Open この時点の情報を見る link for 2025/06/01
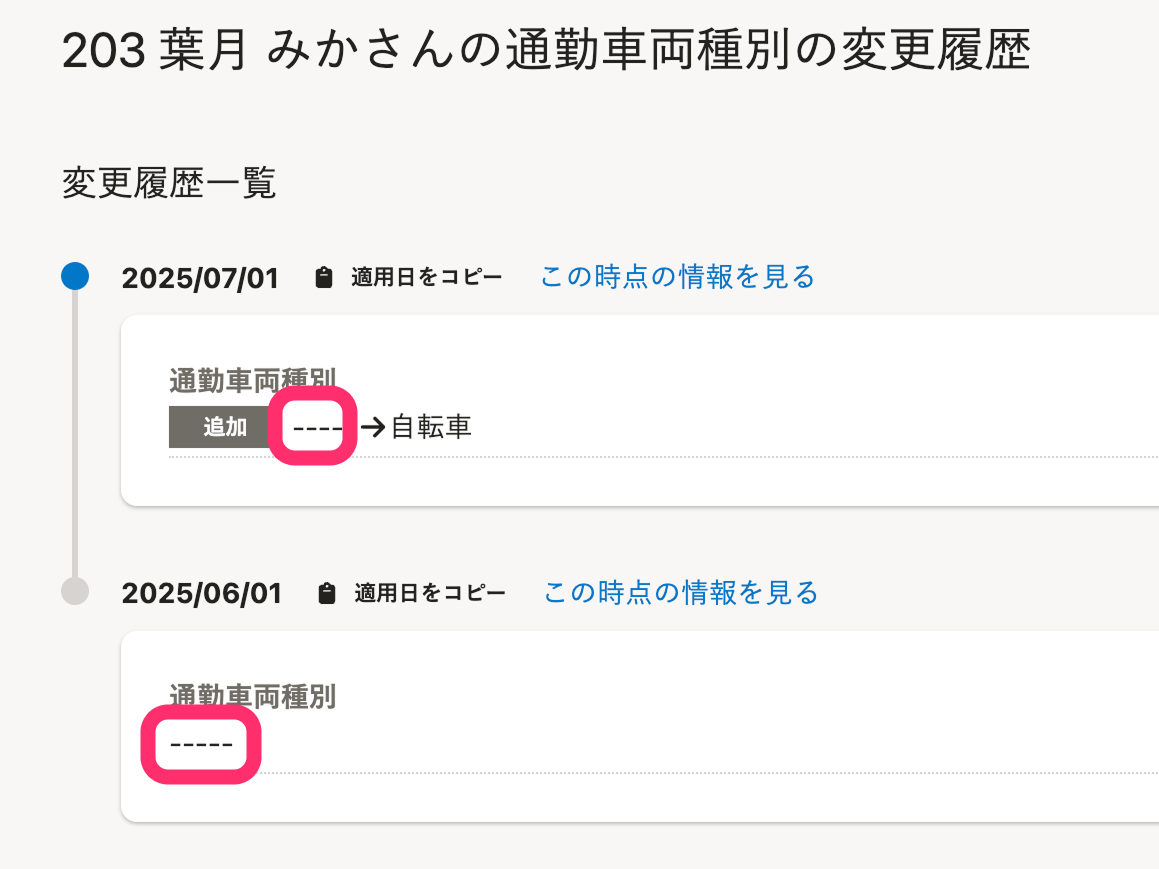This screenshot has height=869, width=1159. [681, 593]
